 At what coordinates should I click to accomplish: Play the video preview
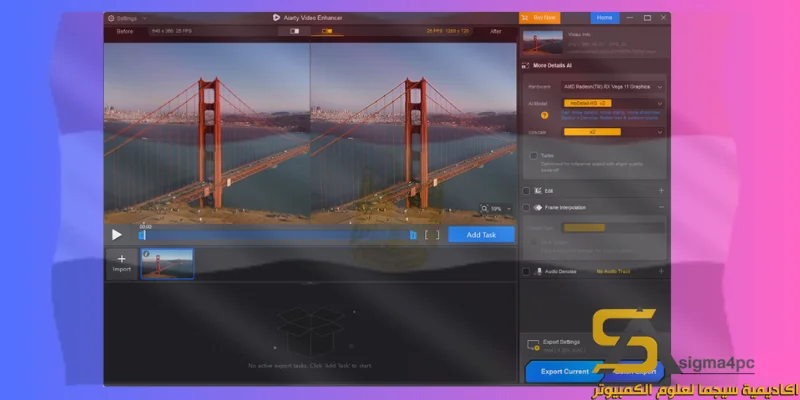(117, 235)
